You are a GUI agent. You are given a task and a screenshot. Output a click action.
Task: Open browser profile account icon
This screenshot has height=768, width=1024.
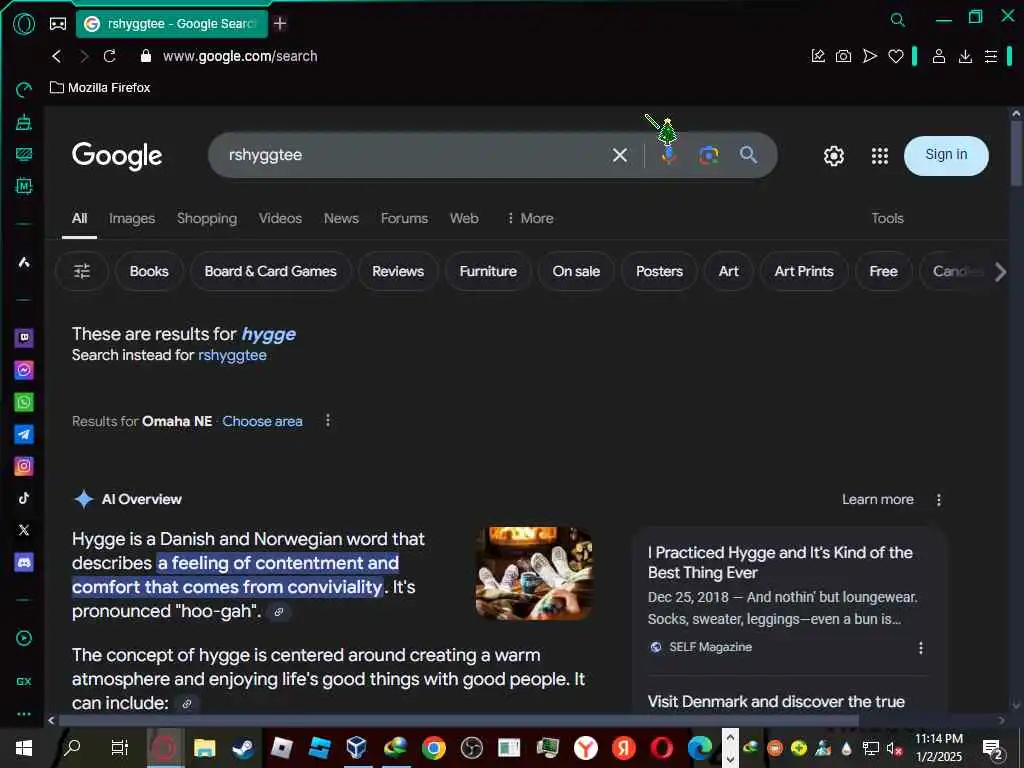938,56
